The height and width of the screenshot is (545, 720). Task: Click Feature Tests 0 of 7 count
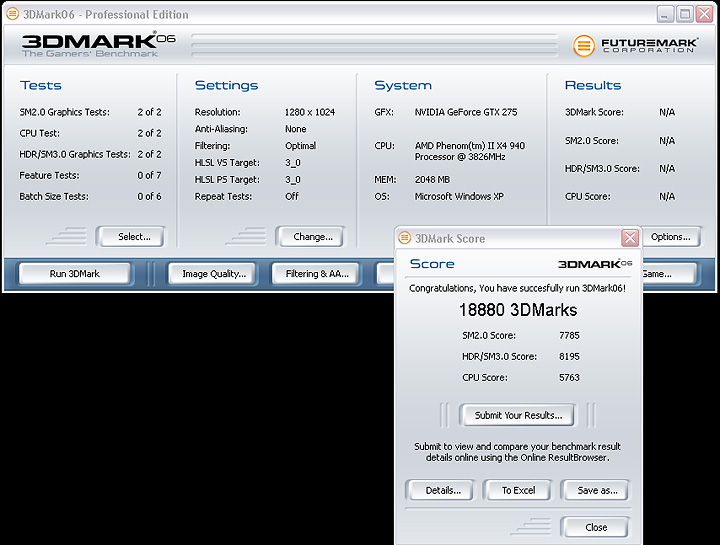tap(150, 175)
